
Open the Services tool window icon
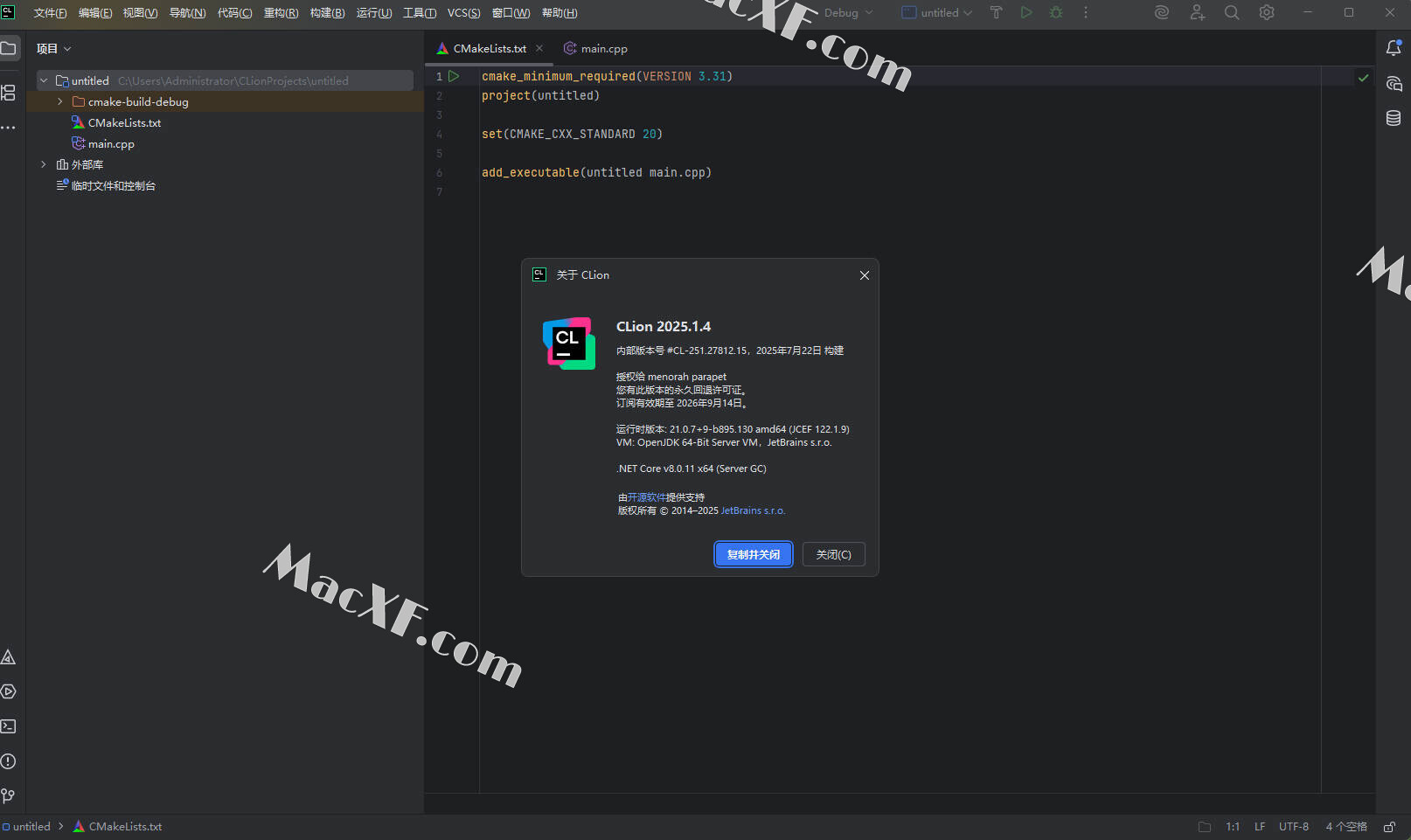pyautogui.click(x=9, y=691)
